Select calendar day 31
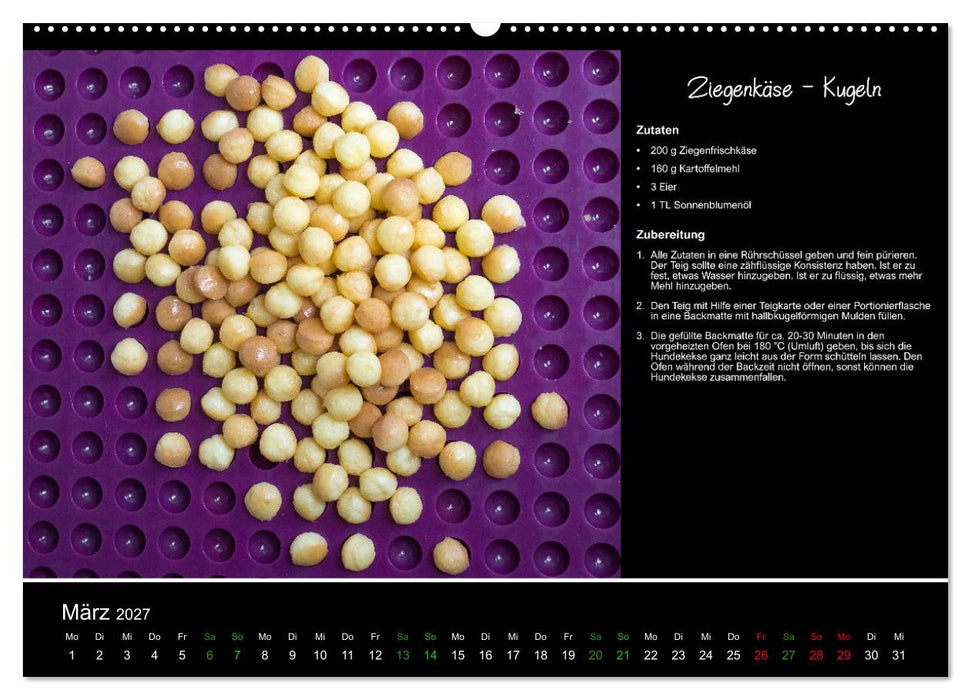 [x=899, y=655]
